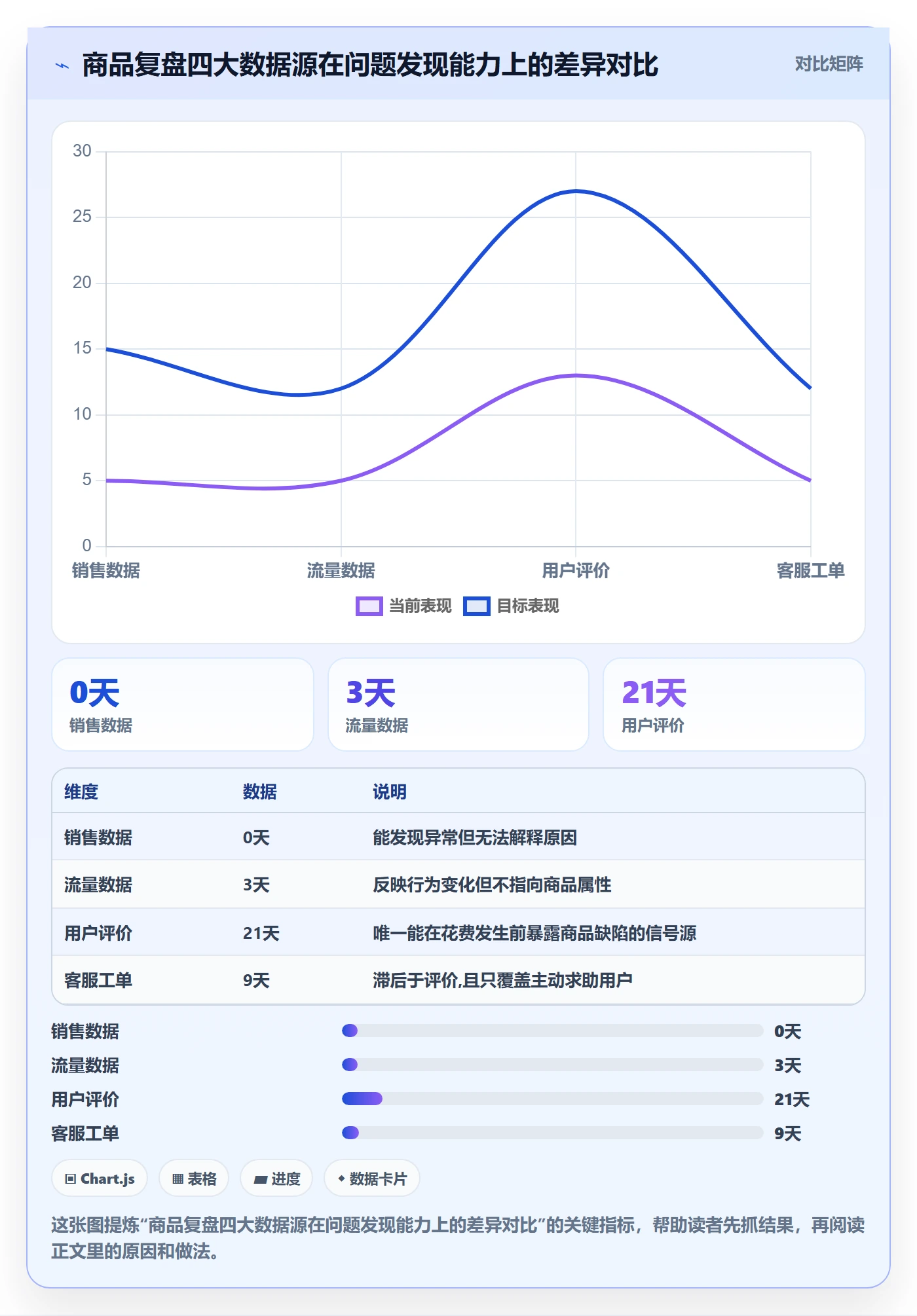
Task: Select the 表格 tag chip
Action: click(x=194, y=1179)
